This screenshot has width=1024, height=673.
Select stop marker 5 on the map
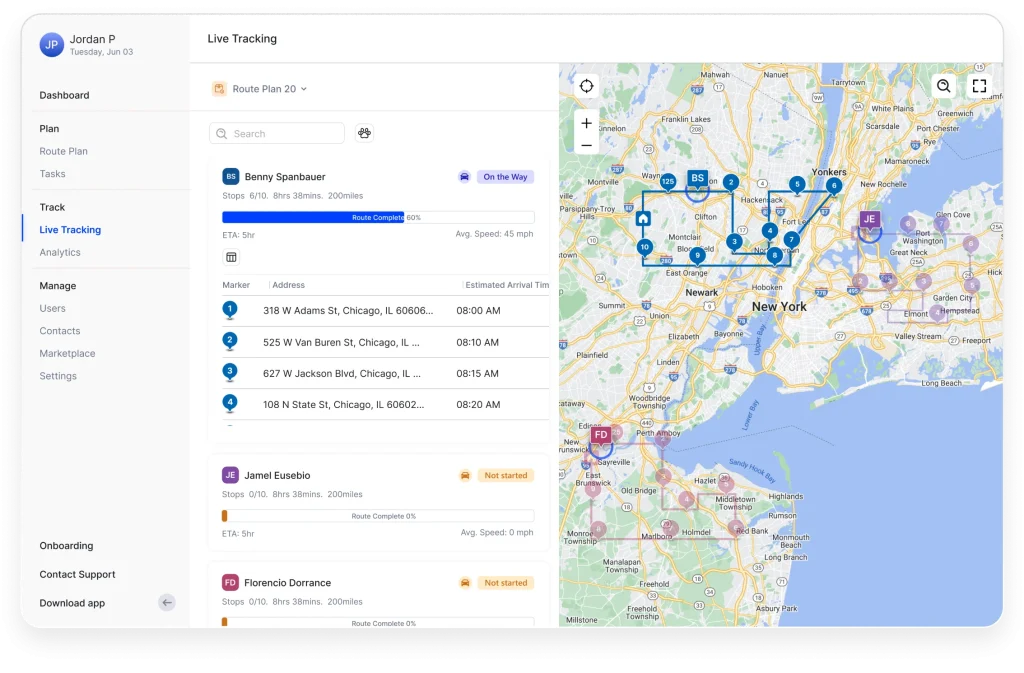(797, 185)
